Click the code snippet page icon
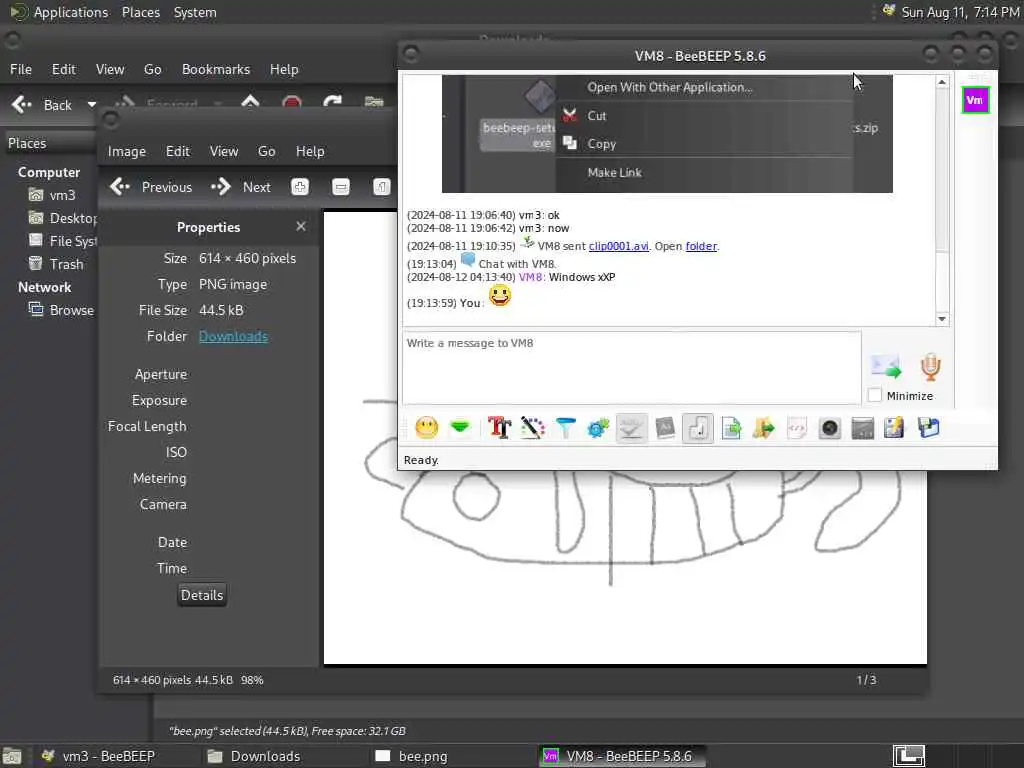The image size is (1024, 768). pos(797,428)
